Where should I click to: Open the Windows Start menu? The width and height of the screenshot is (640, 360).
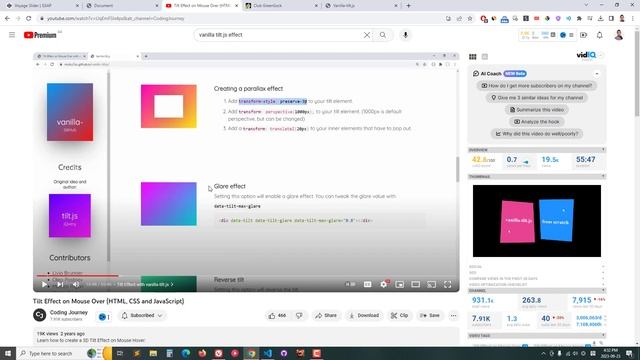click(8, 353)
